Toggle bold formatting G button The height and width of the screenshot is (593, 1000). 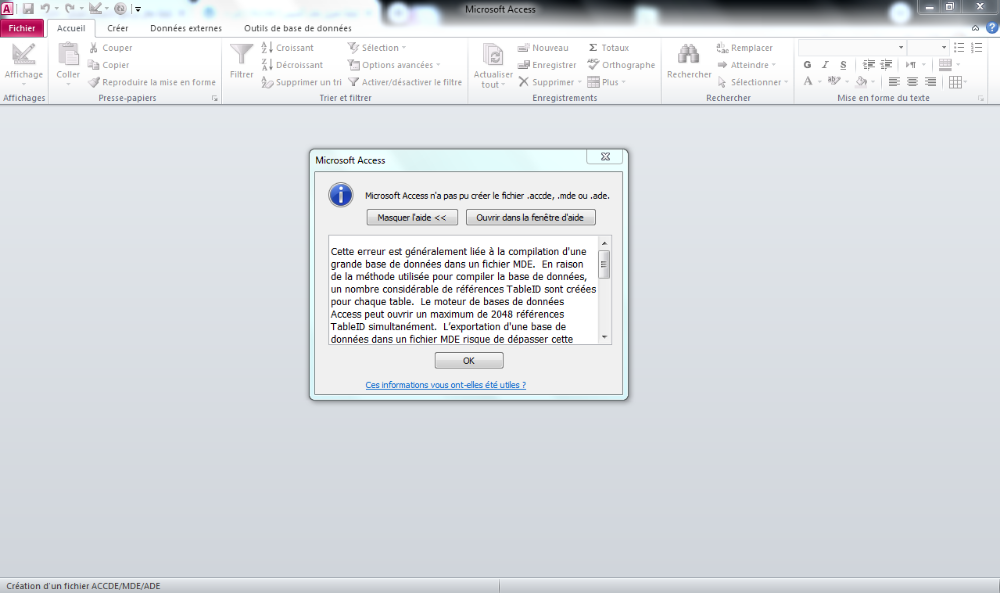807,65
